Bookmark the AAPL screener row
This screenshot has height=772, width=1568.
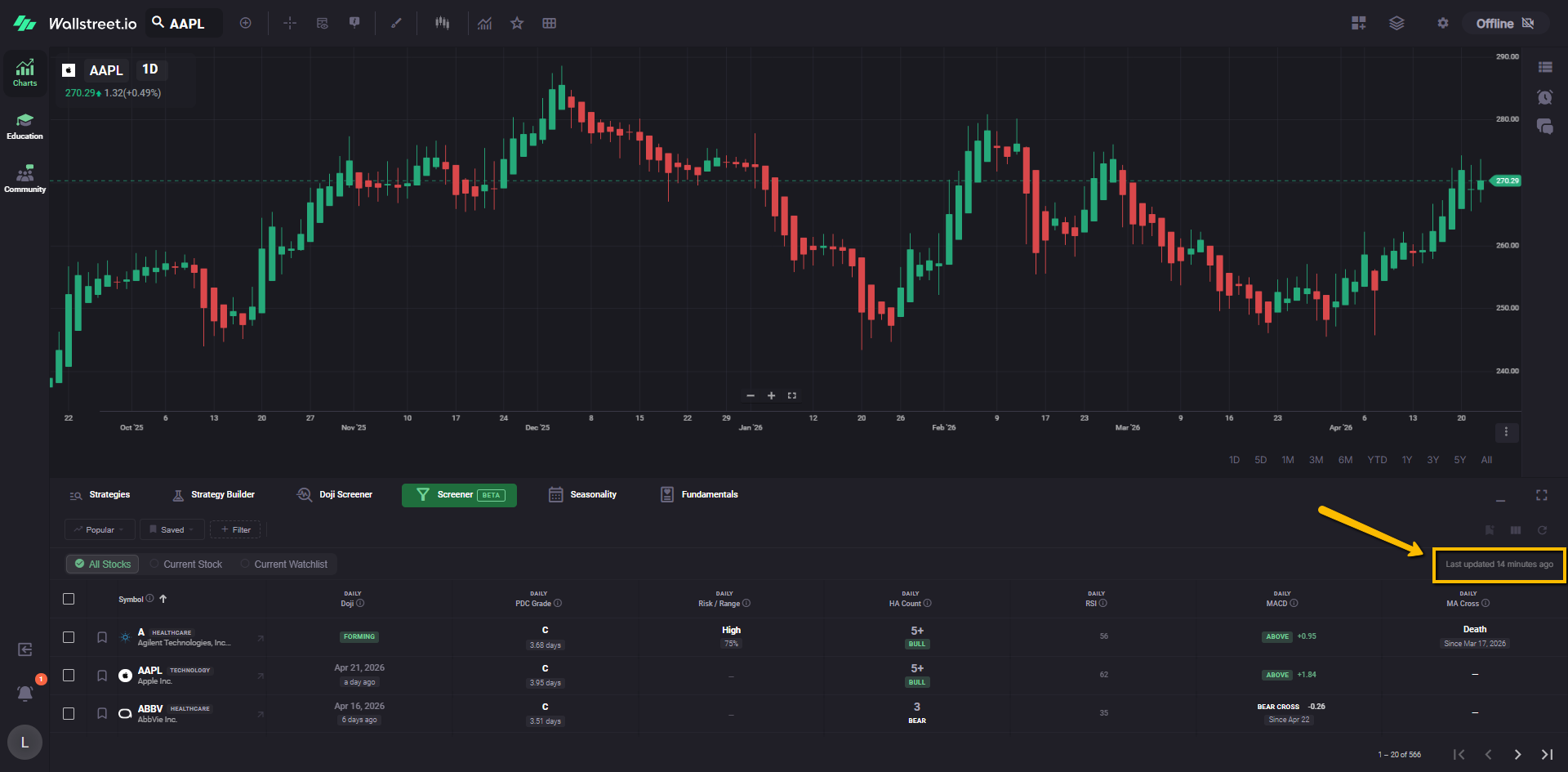tap(102, 676)
